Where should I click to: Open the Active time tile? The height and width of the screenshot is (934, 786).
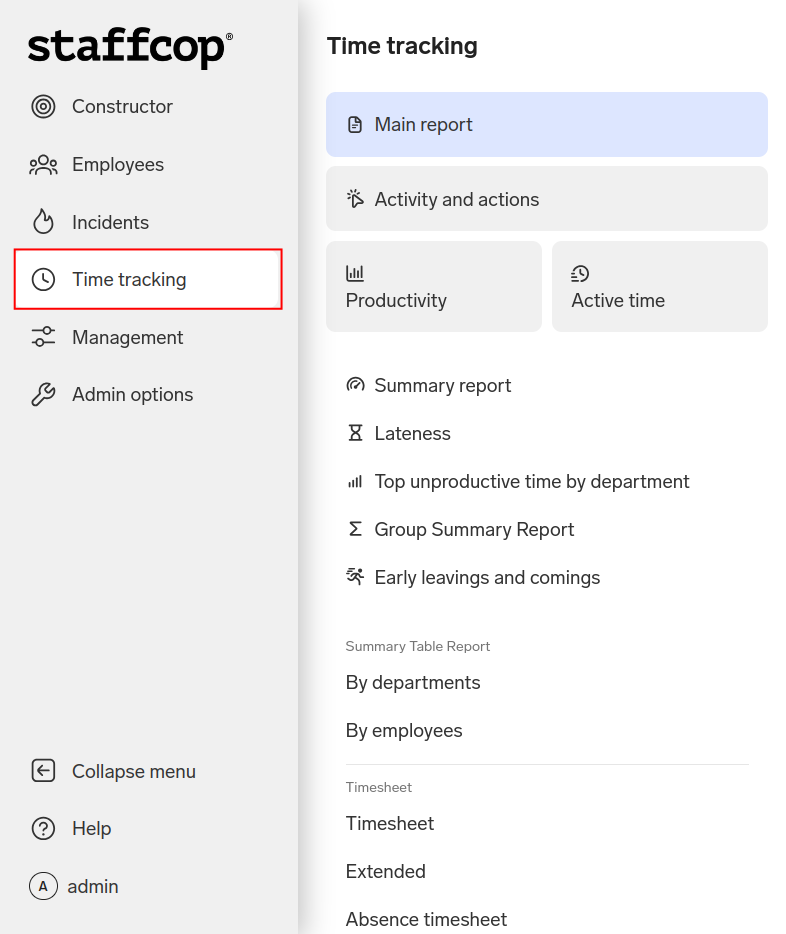pyautogui.click(x=659, y=287)
